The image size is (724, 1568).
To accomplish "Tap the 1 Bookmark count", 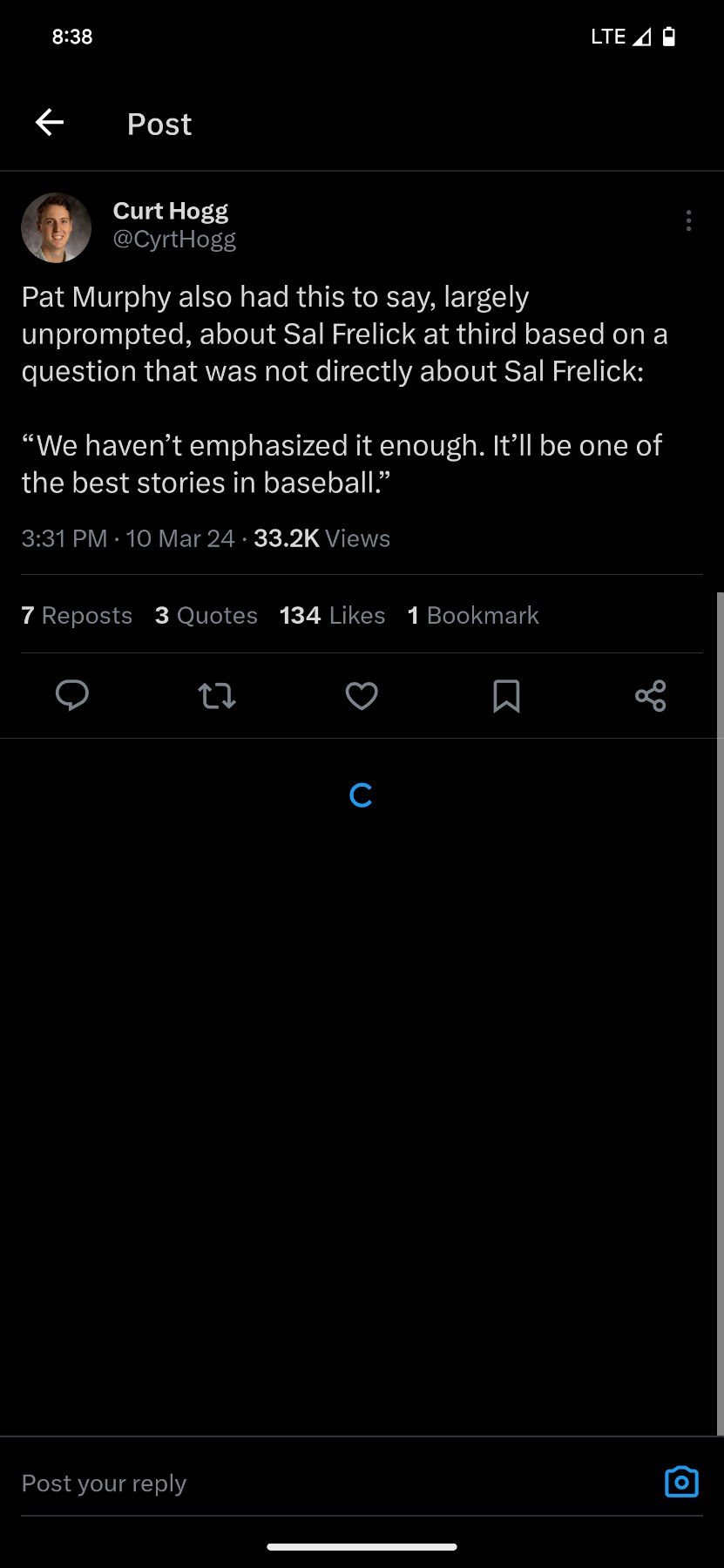I will click(473, 615).
